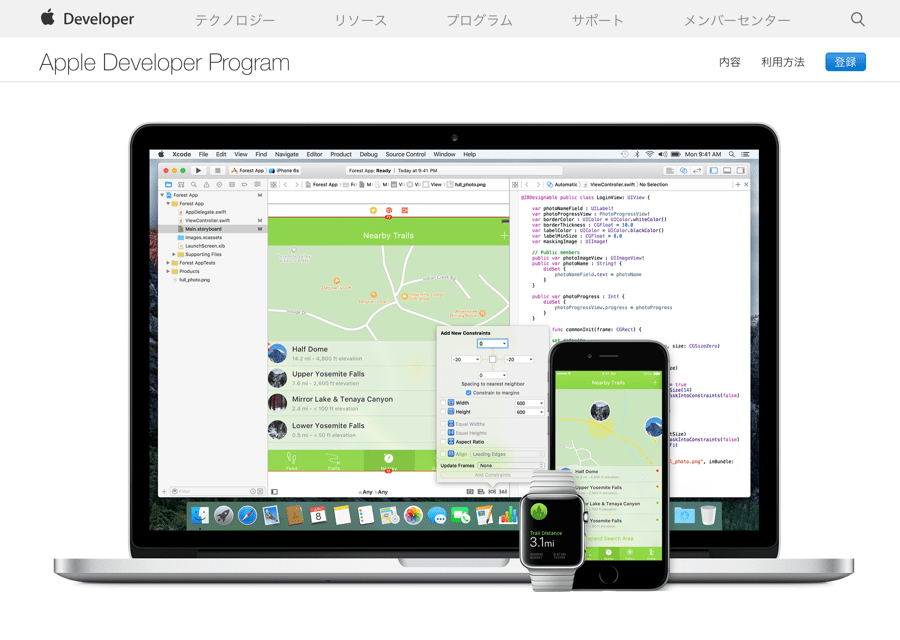The width and height of the screenshot is (900, 640).
Task: Open the Xcode File menu
Action: pos(204,154)
